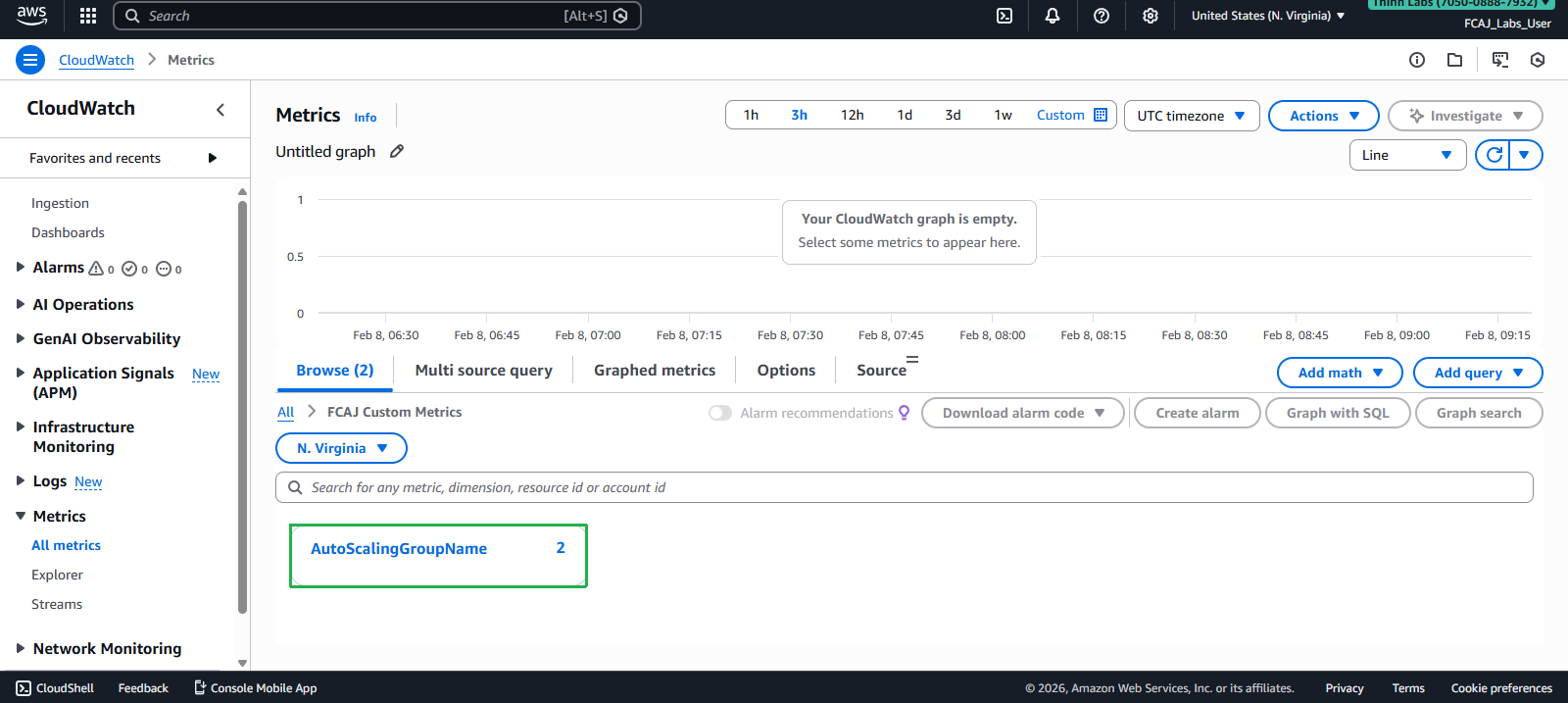1568x703 pixels.
Task: Switch to Multi source query tab
Action: 483,371
